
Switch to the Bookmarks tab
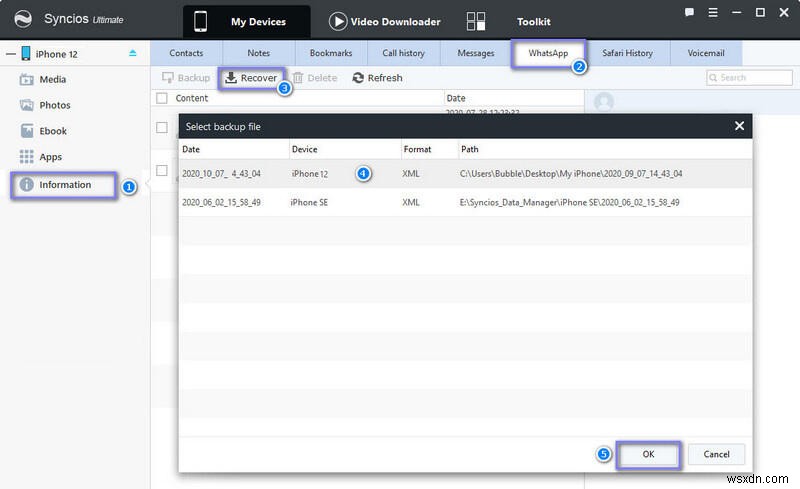[331, 53]
